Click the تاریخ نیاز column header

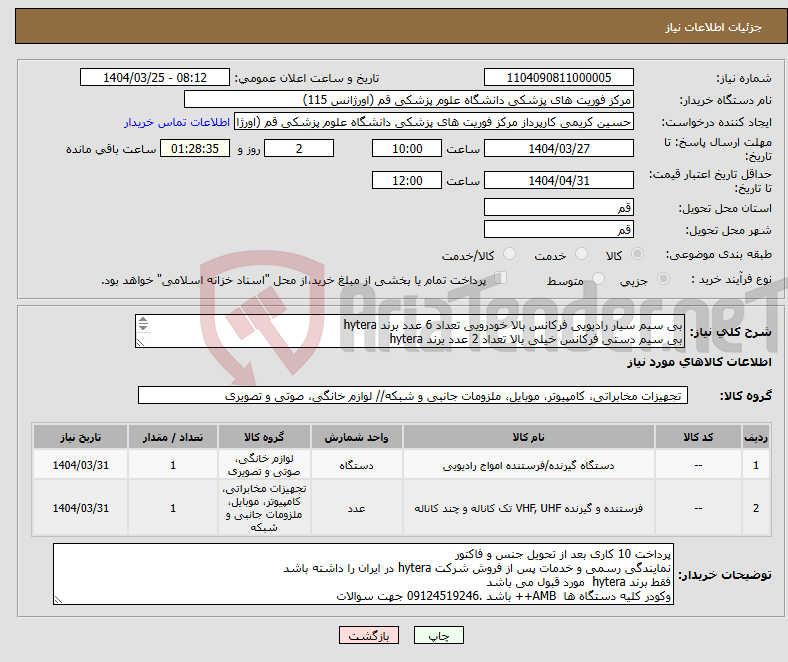[x=80, y=437]
